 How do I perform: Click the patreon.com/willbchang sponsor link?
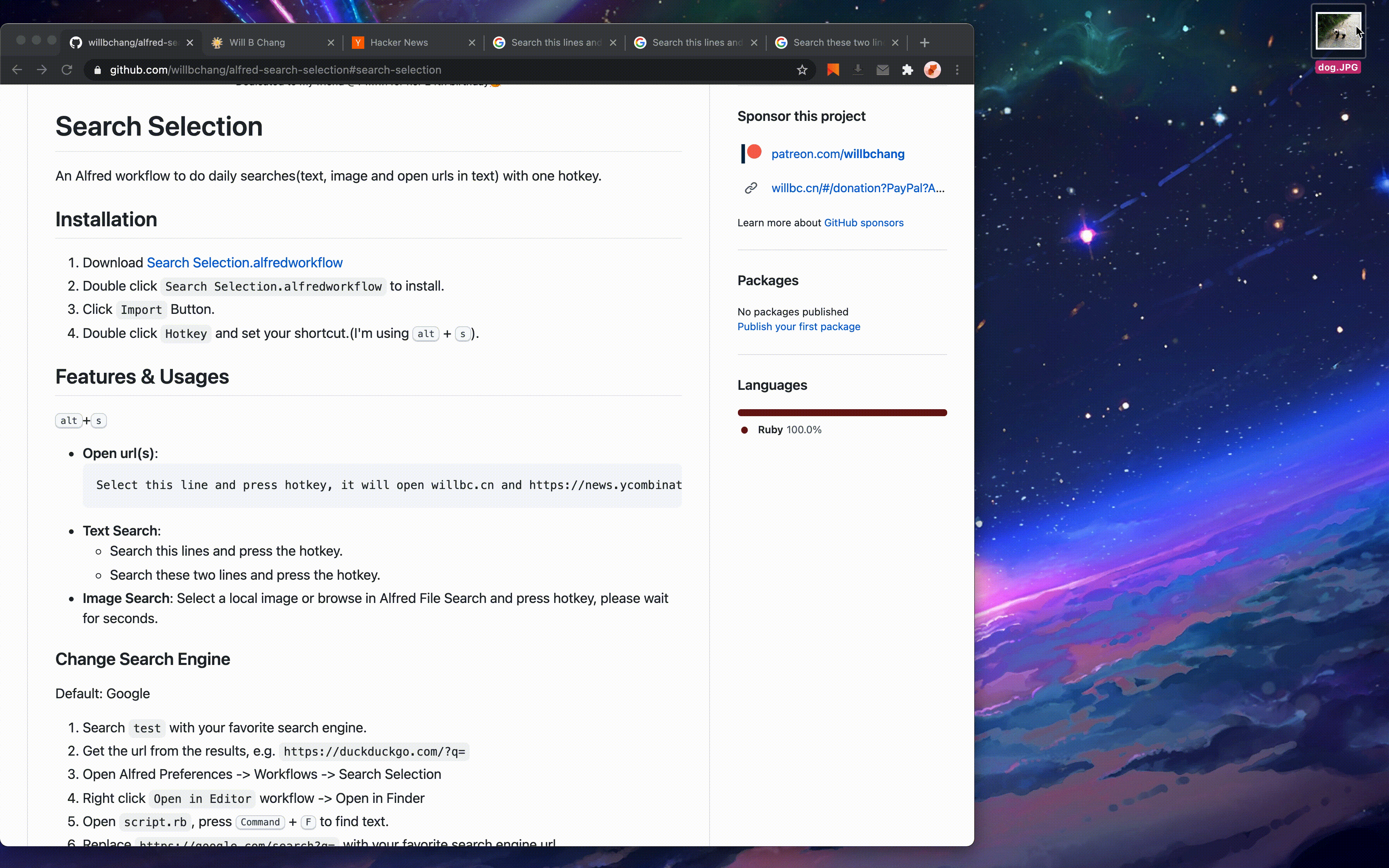click(x=838, y=153)
